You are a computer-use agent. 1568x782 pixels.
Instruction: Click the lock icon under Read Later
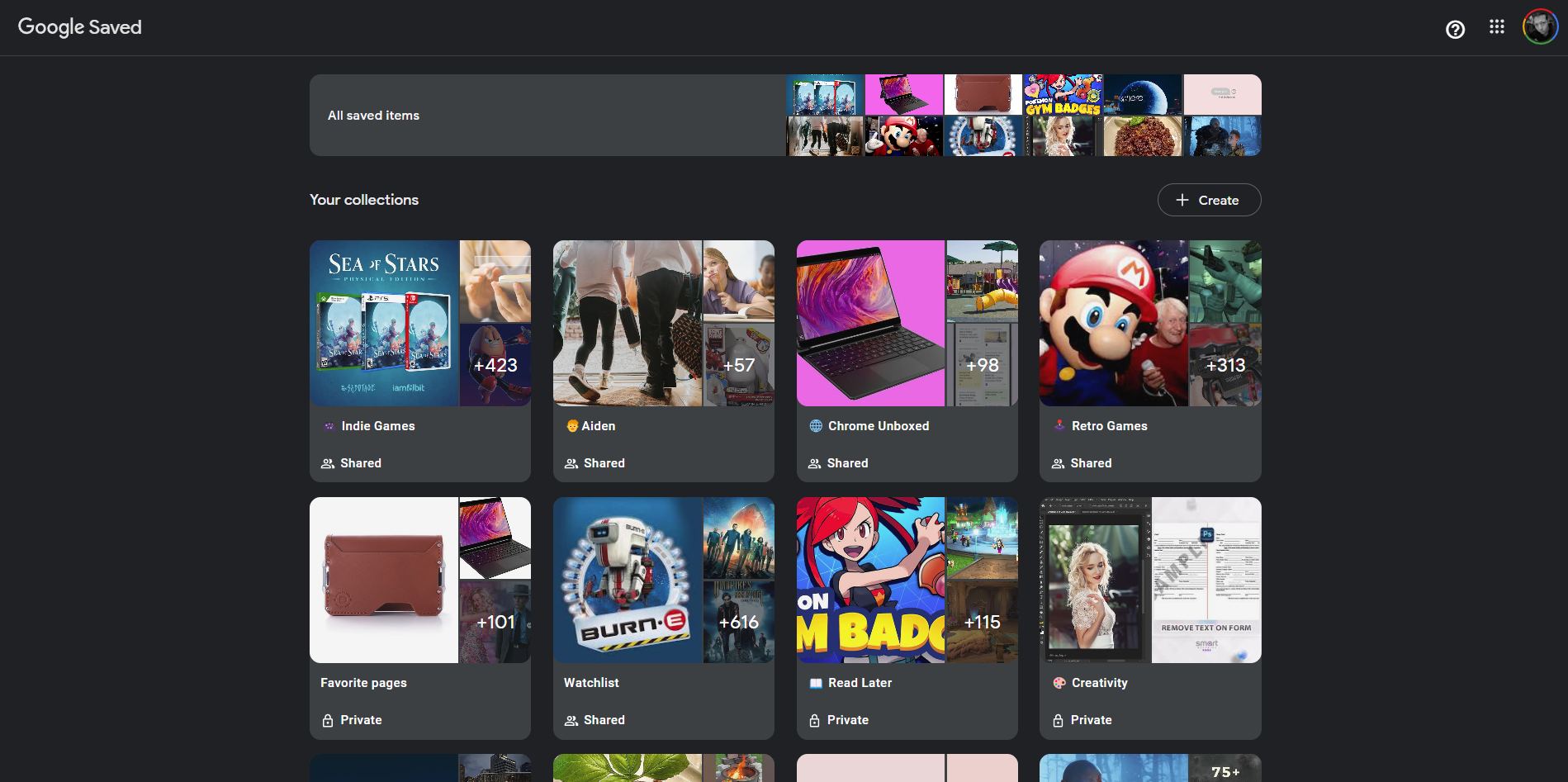(815, 720)
